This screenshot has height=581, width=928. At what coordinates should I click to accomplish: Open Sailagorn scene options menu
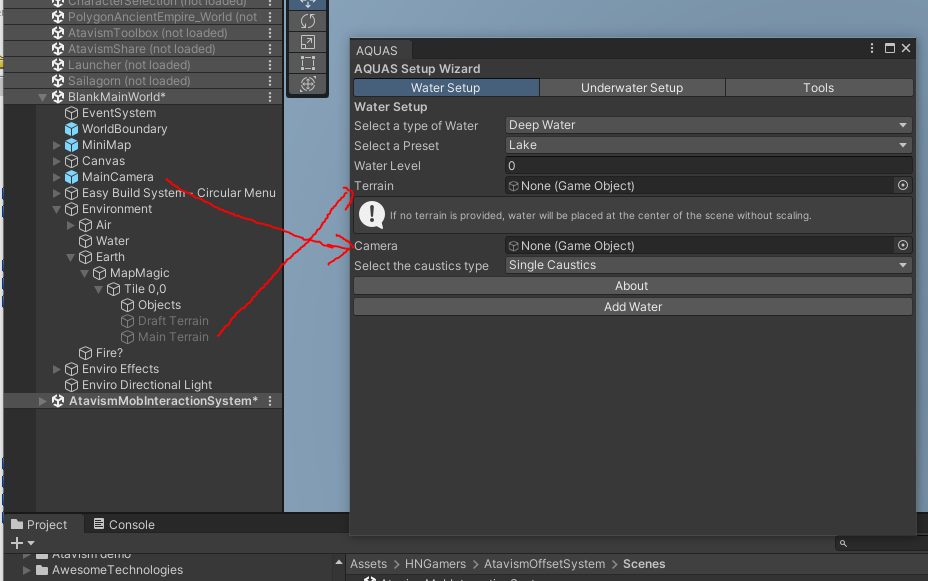click(270, 80)
